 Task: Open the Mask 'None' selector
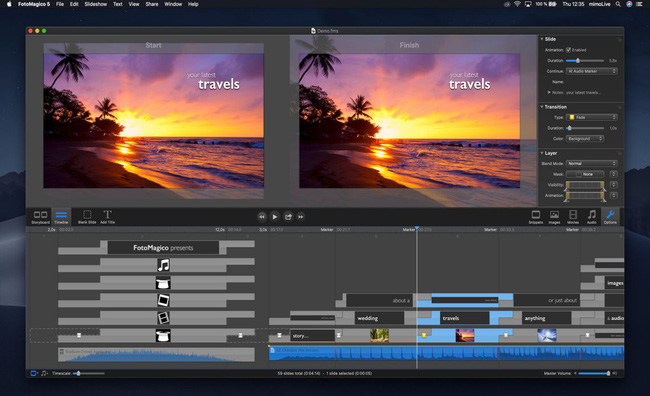[585, 174]
